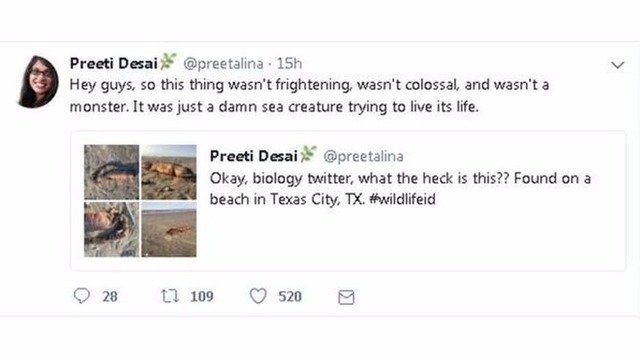
Task: Click the 28 replies count
Action: tap(110, 296)
